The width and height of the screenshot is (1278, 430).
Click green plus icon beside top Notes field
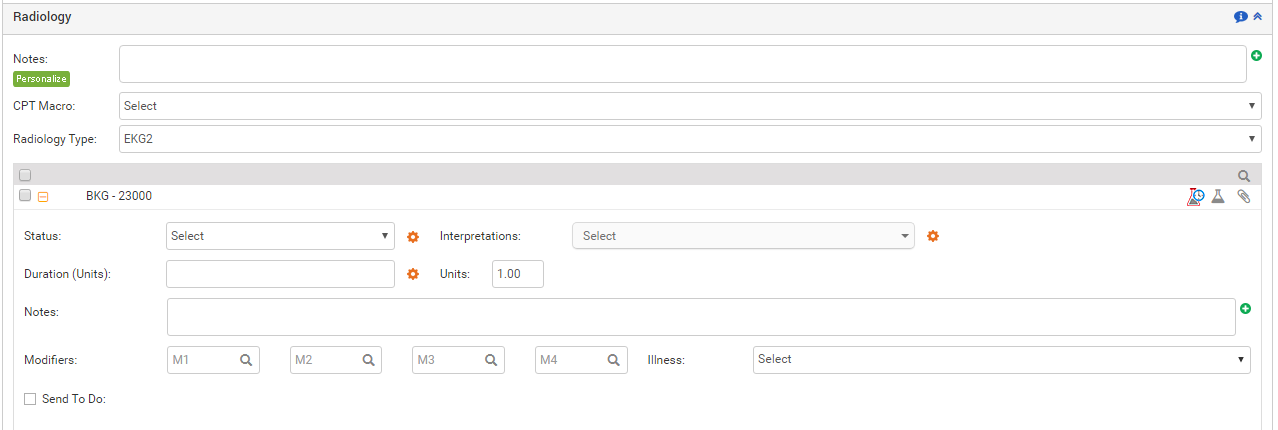pos(1256,56)
